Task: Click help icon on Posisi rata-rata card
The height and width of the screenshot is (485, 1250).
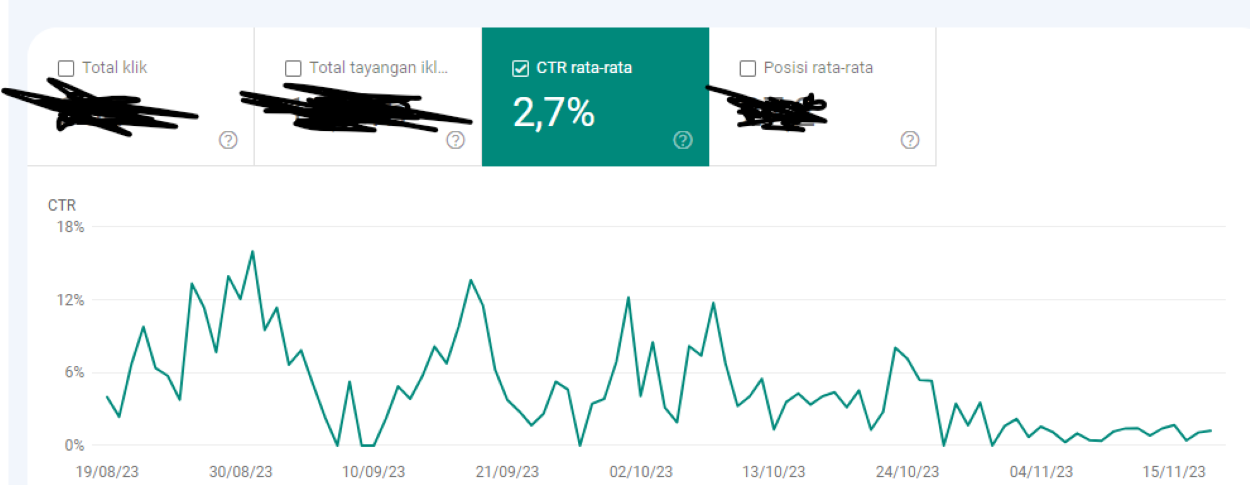Action: click(910, 140)
